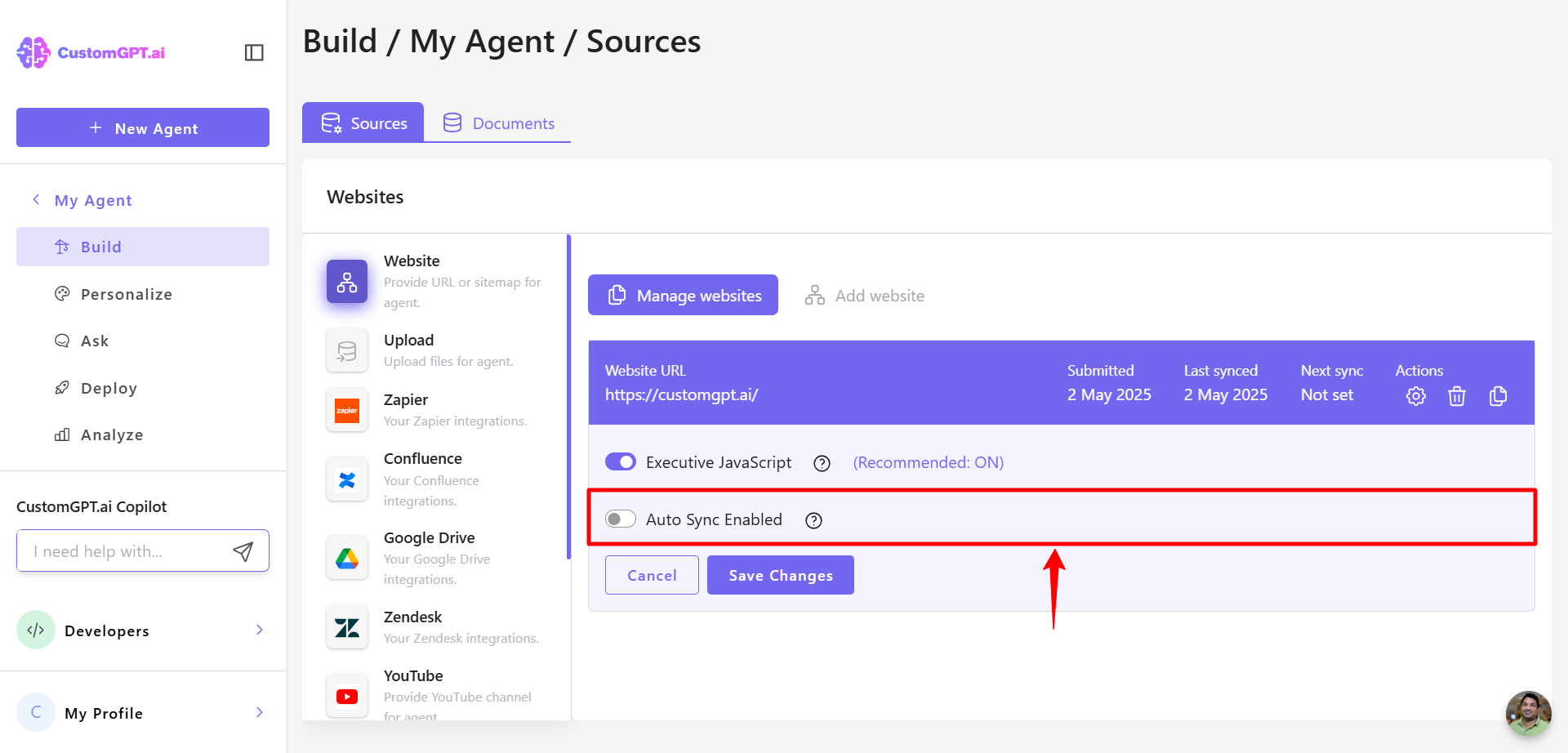Open the customgpt.ai website URL
1568x753 pixels.
[x=681, y=394]
